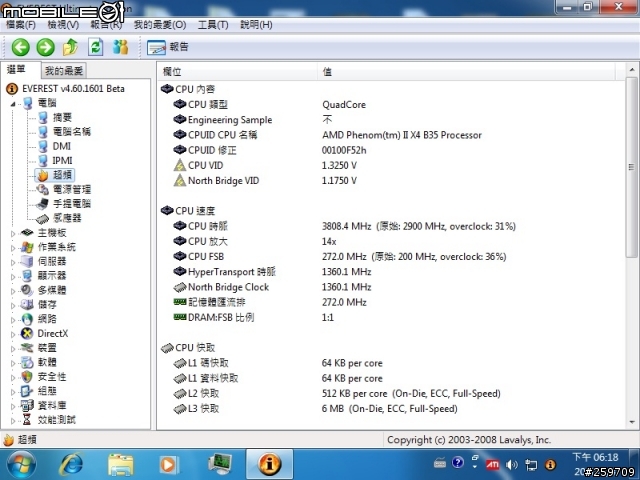Switch to the 我的最愛 tab
This screenshot has width=640, height=480.
pyautogui.click(x=64, y=71)
